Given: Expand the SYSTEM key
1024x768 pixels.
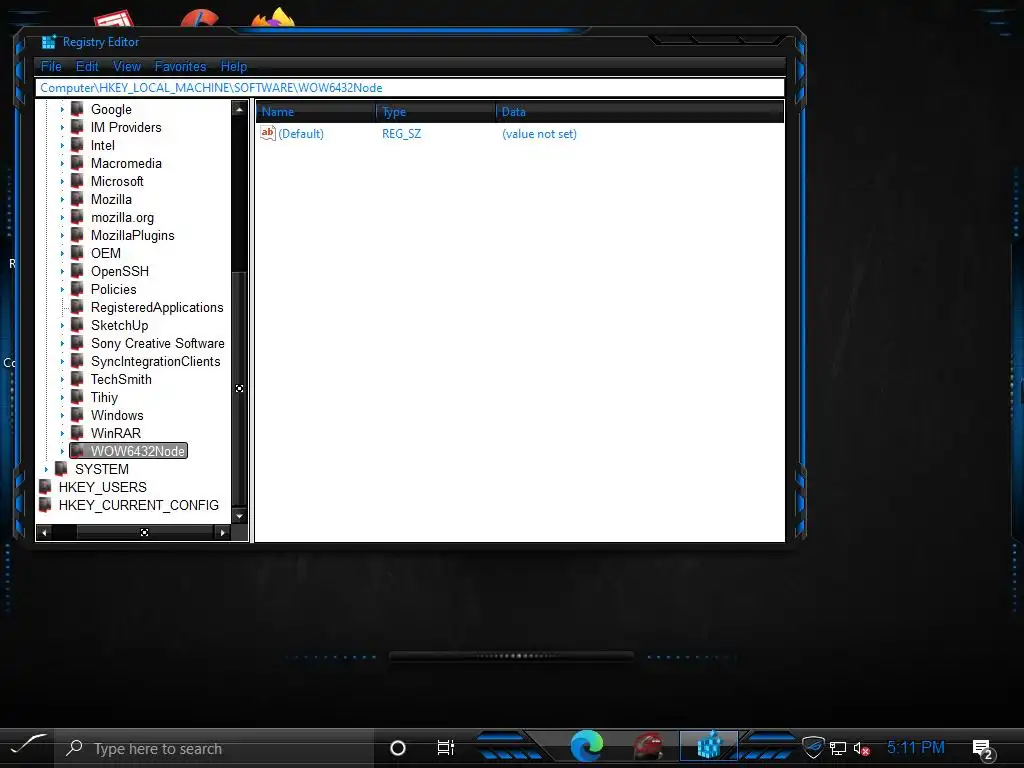Looking at the screenshot, I should pos(46,470).
